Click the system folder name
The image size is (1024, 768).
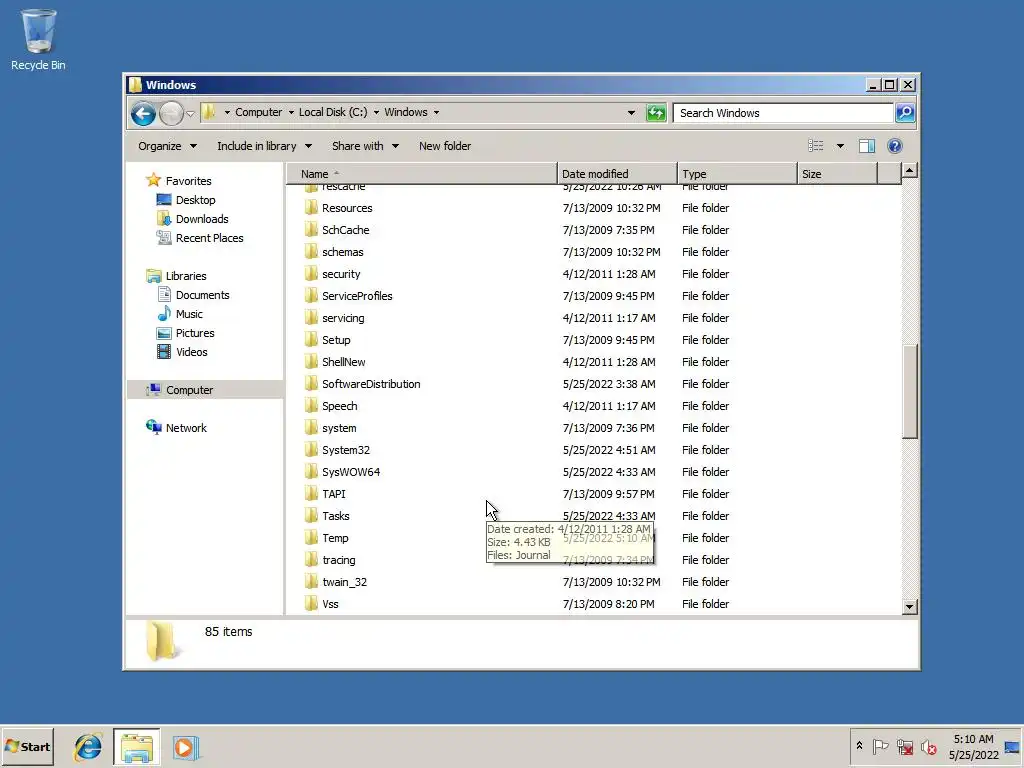tap(339, 428)
